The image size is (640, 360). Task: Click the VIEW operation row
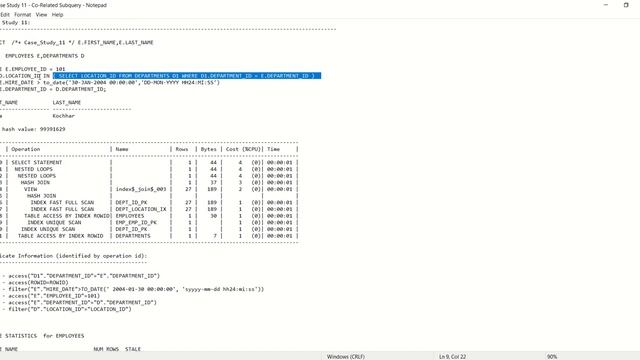point(30,189)
